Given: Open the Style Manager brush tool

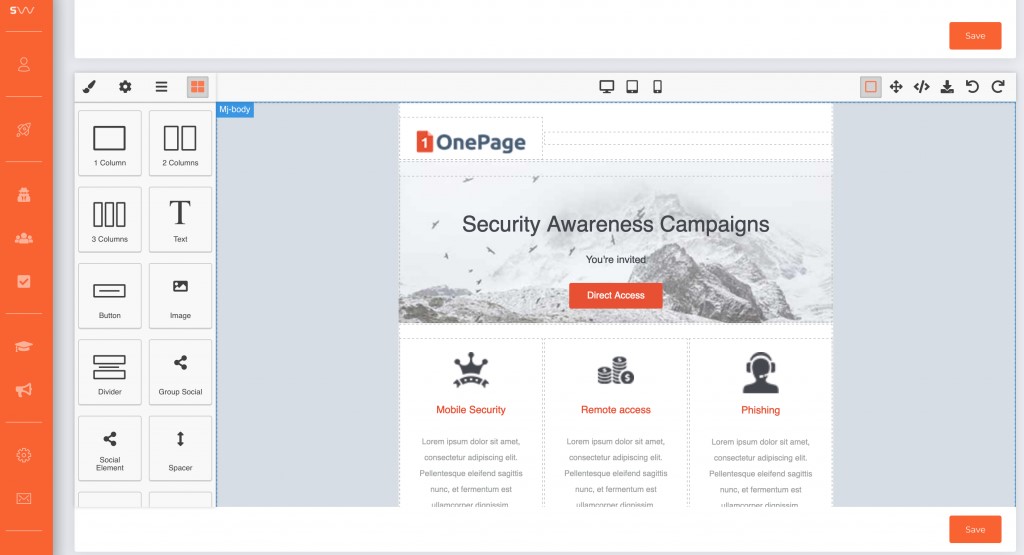Looking at the screenshot, I should coord(89,87).
